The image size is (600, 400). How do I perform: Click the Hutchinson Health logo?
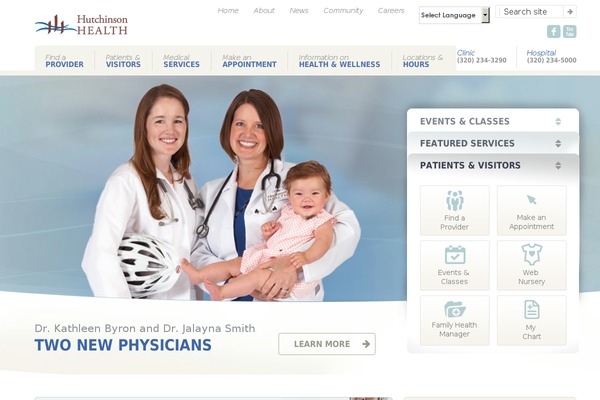click(82, 25)
